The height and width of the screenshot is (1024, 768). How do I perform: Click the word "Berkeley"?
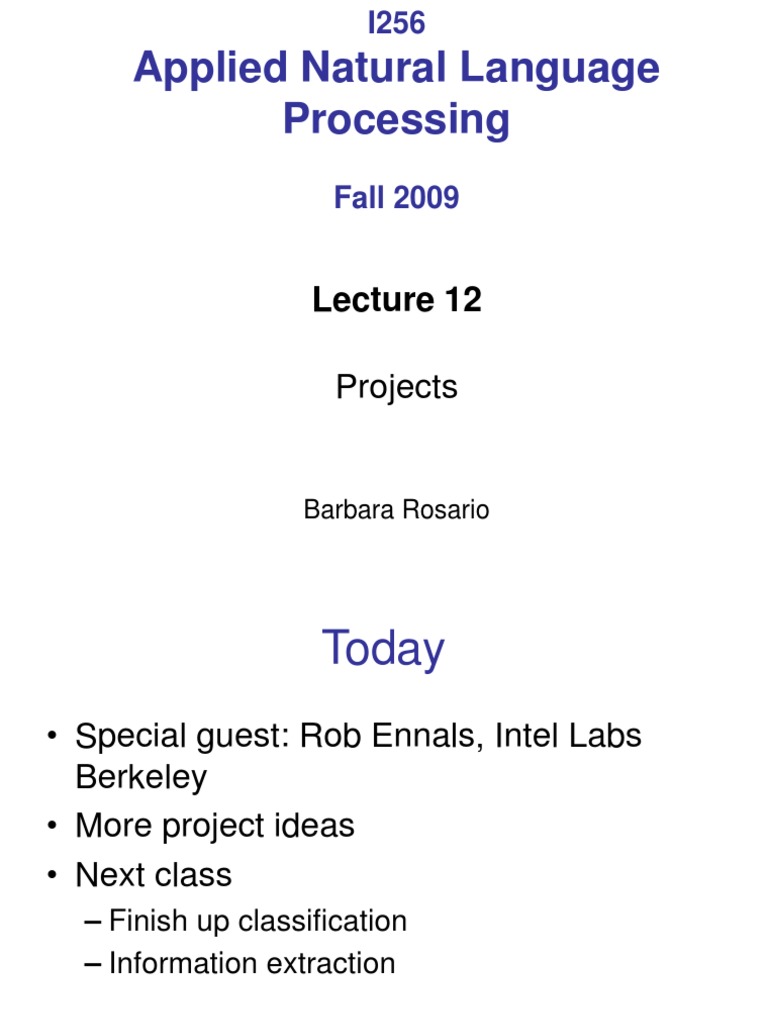tap(141, 777)
